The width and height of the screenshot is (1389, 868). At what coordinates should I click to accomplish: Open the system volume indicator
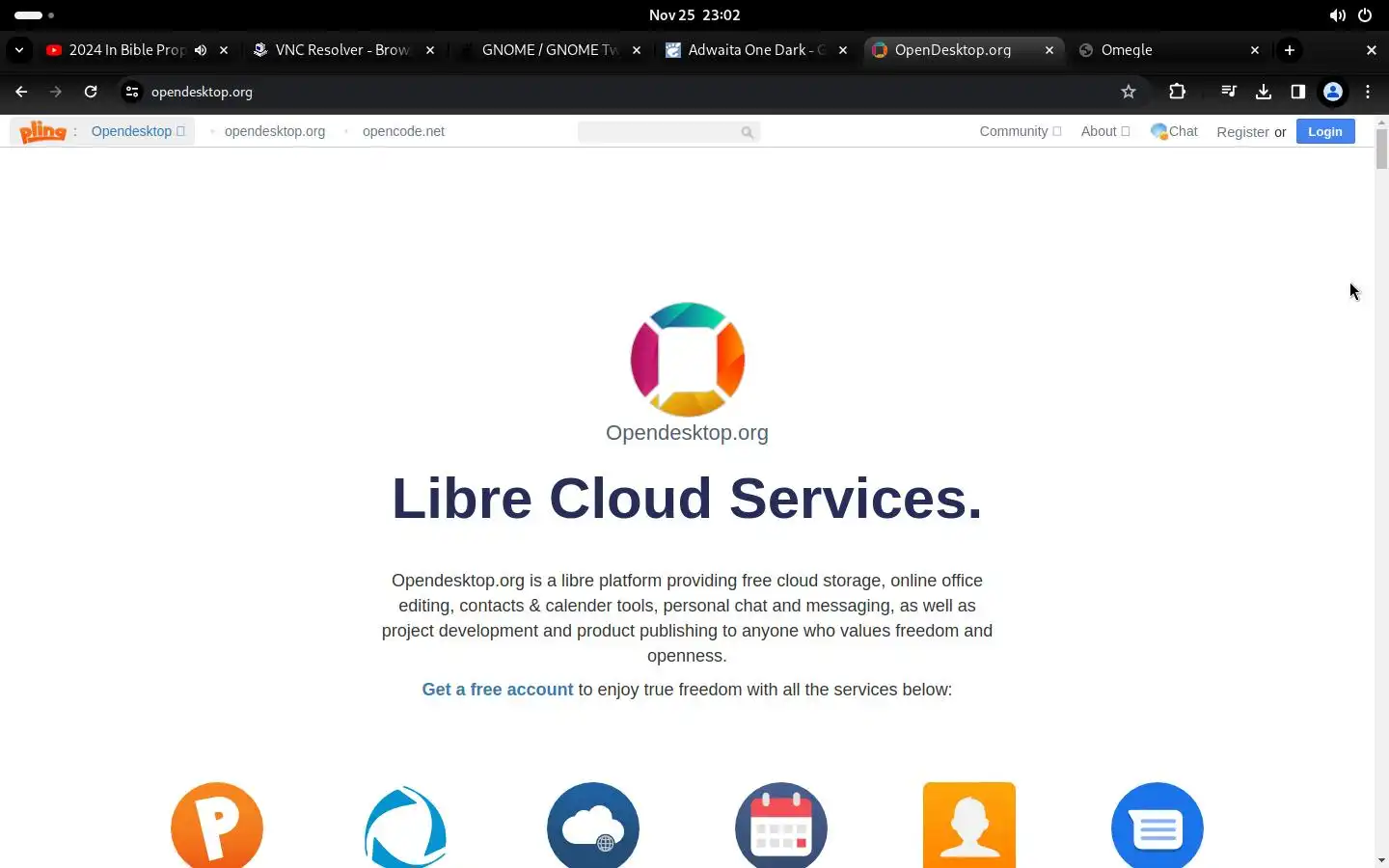[x=1337, y=15]
